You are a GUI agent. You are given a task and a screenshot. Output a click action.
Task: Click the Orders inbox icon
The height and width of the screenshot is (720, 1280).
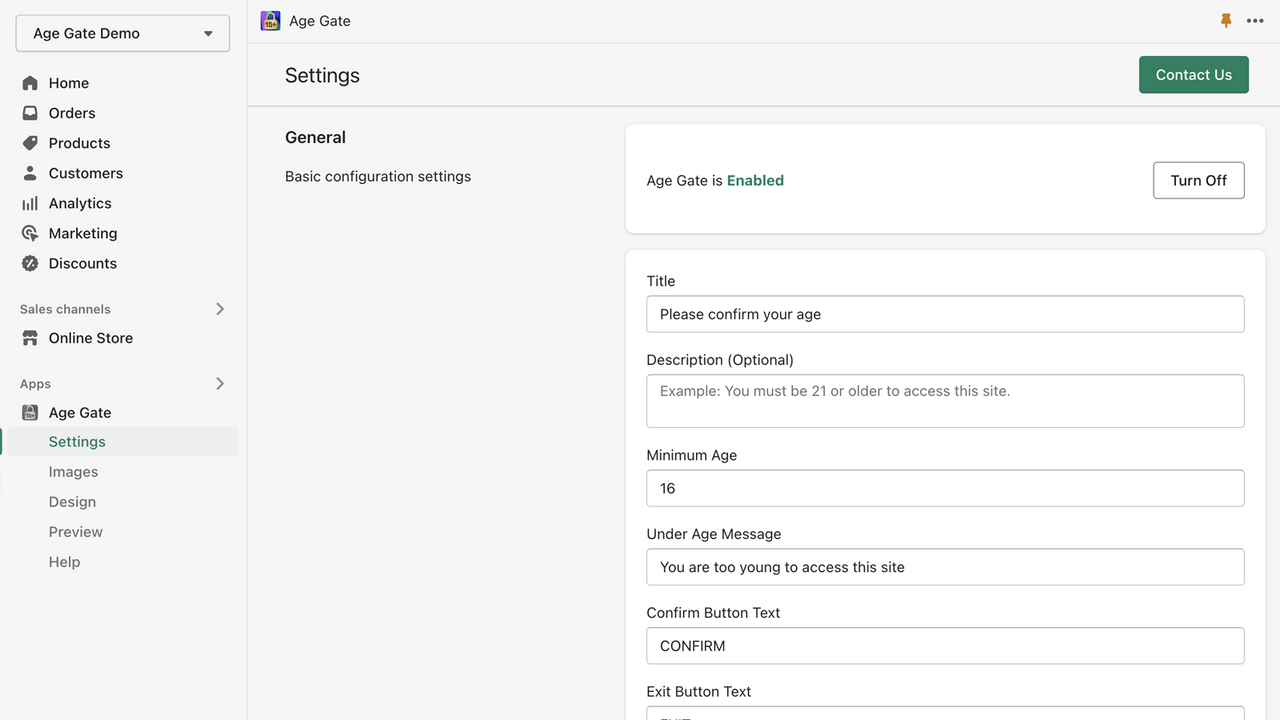click(x=30, y=113)
